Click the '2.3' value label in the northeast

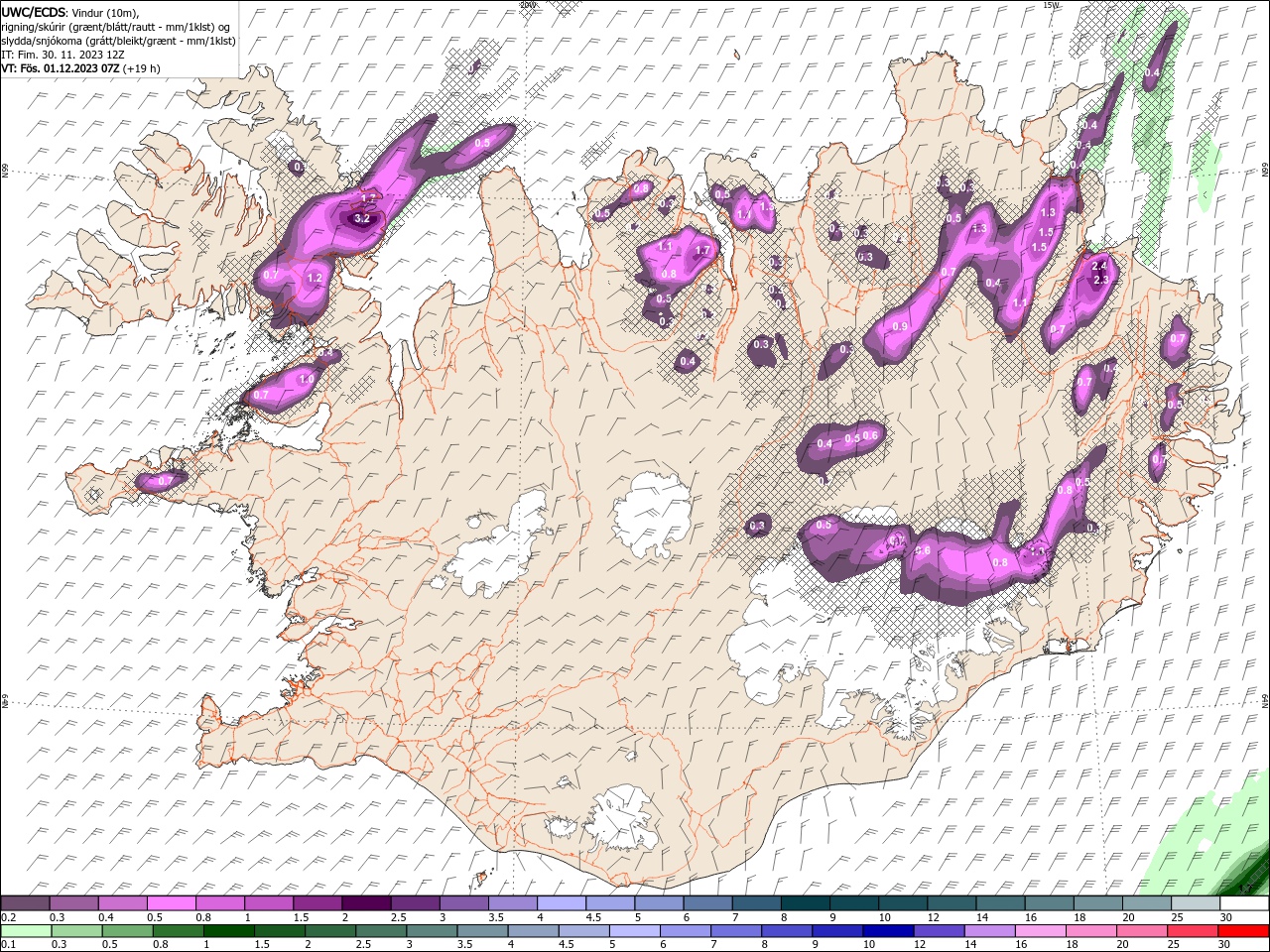1100,281
